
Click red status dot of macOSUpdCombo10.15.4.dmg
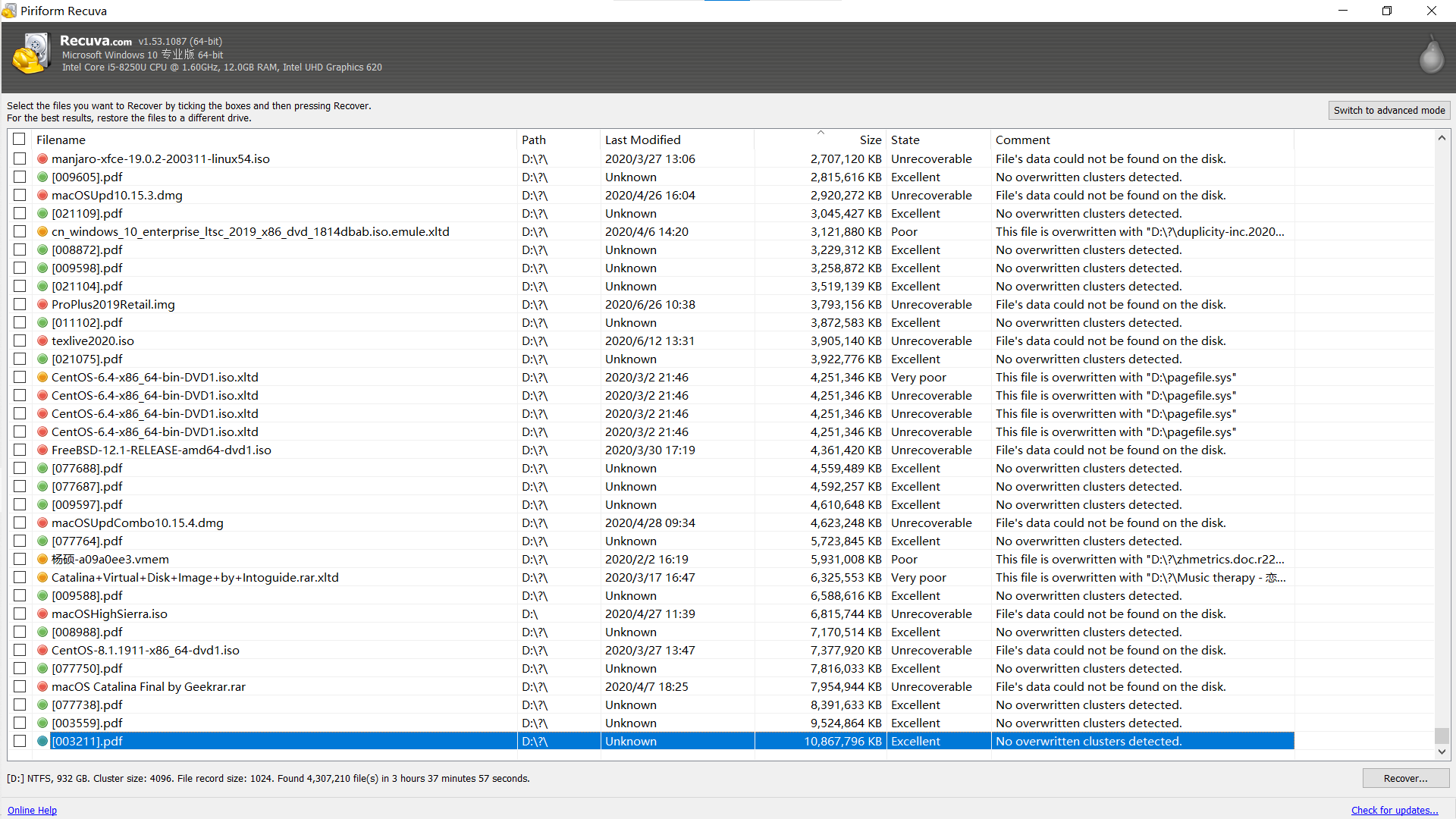pos(42,522)
